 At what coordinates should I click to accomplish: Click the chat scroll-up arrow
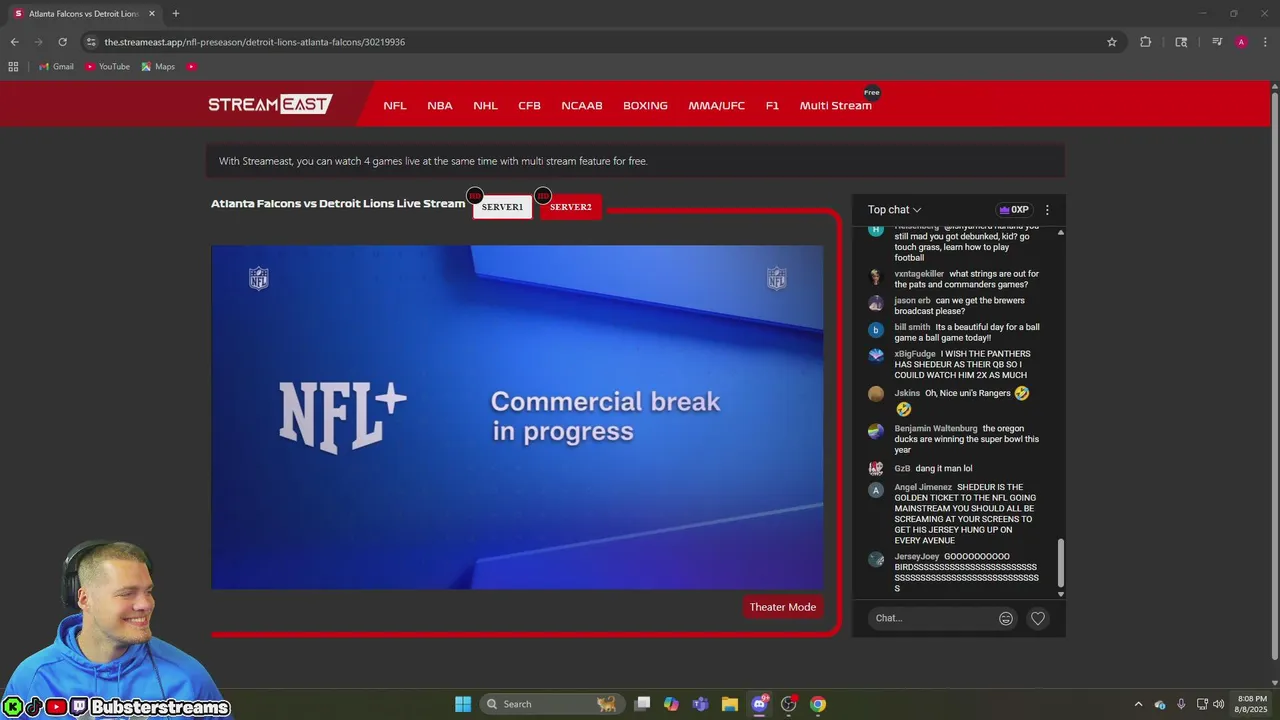1061,232
